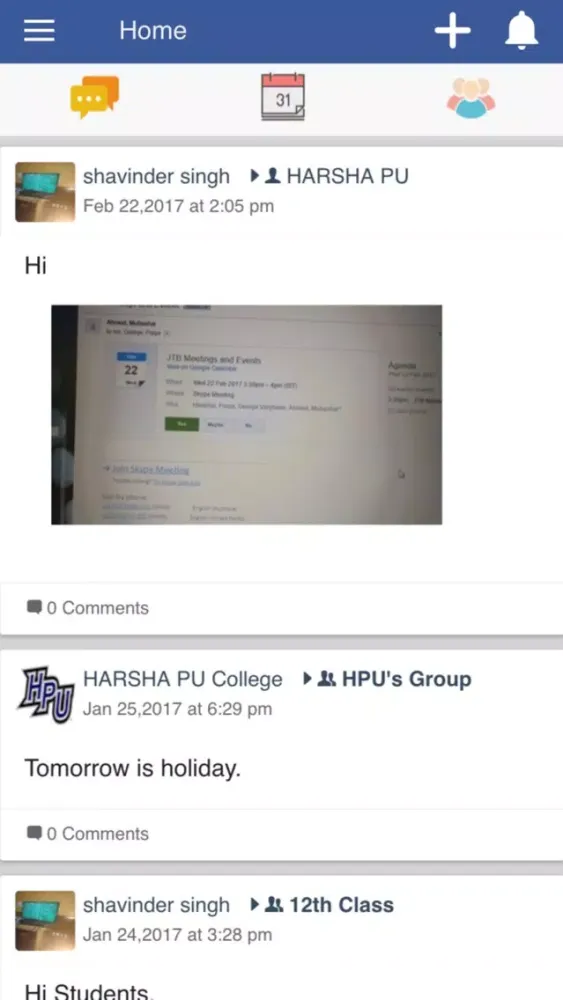Image resolution: width=563 pixels, height=1000 pixels.
Task: Tap the HPU college logo avatar
Action: 45,695
